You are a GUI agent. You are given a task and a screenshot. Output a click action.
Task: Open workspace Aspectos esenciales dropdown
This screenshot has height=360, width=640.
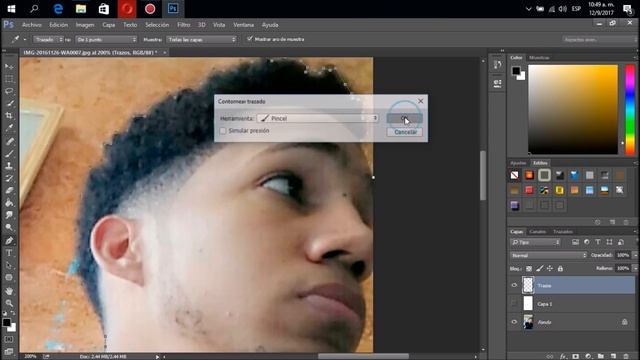[599, 40]
